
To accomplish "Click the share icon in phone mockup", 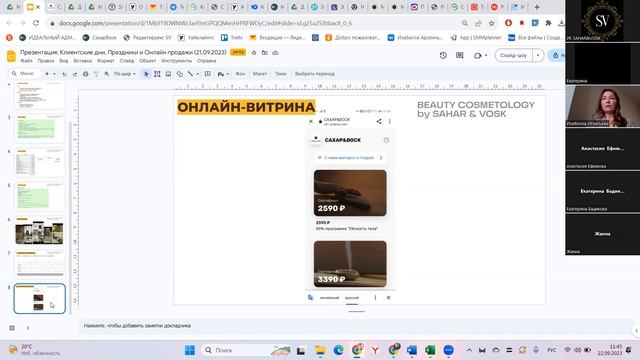I will pyautogui.click(x=379, y=121).
